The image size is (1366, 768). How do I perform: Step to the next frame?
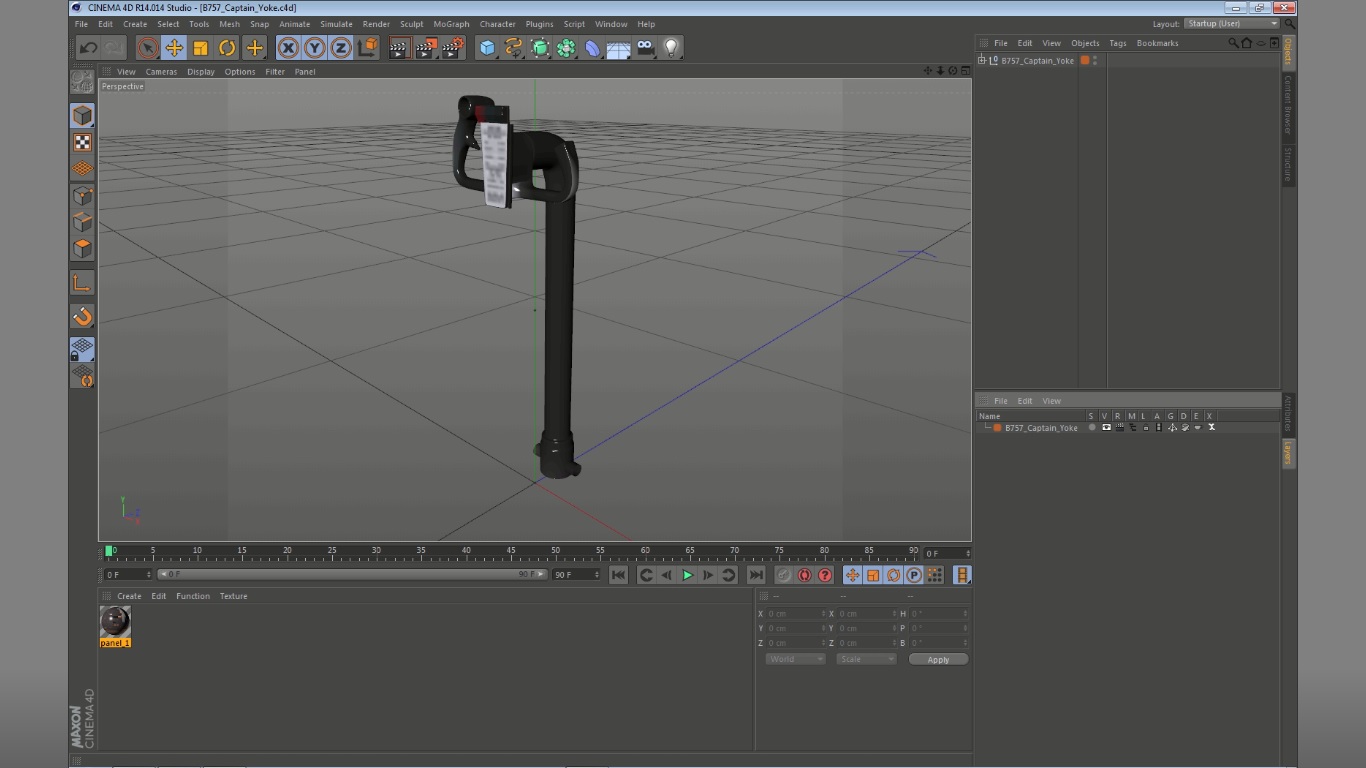click(708, 575)
